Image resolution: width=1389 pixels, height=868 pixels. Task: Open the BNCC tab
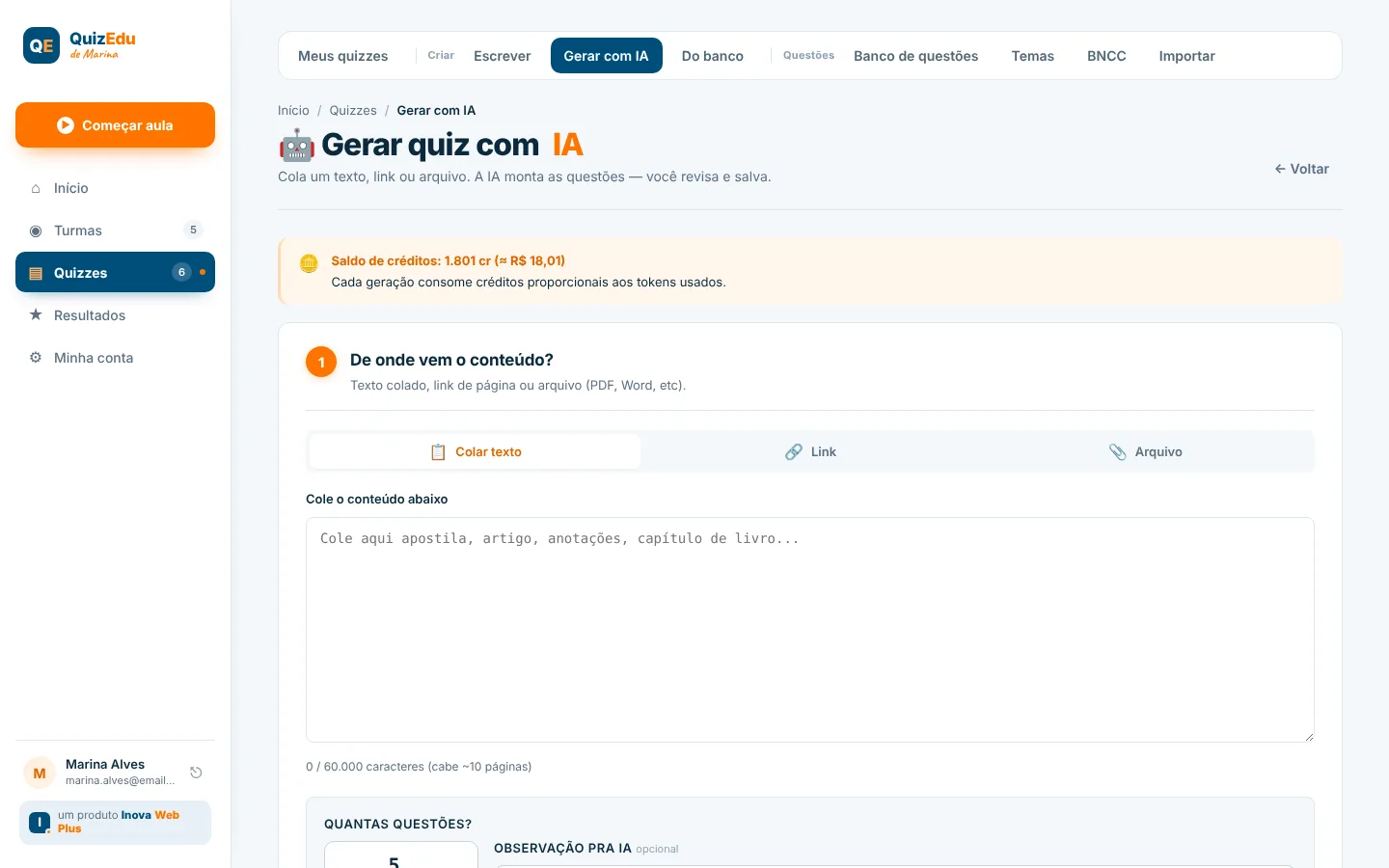[1106, 56]
